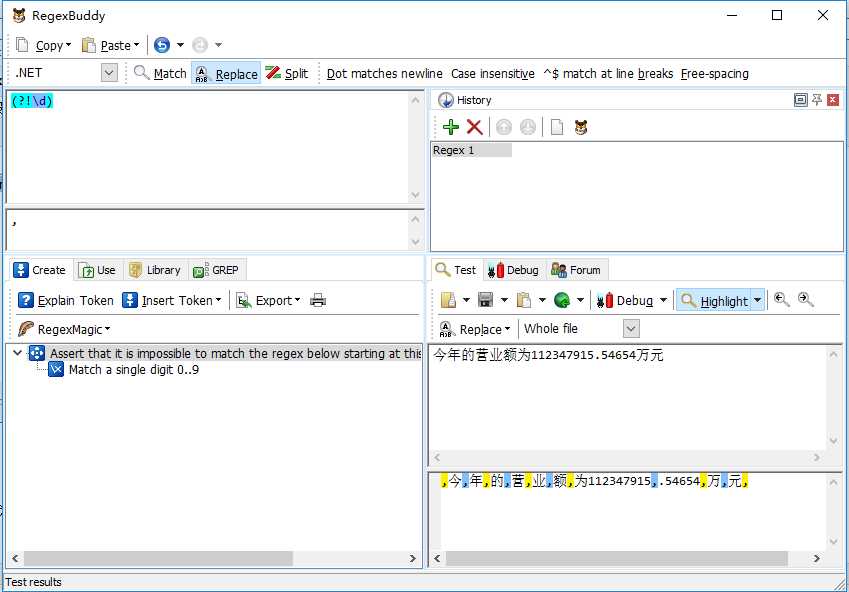
Task: Click the save test file disk icon
Action: 486,300
